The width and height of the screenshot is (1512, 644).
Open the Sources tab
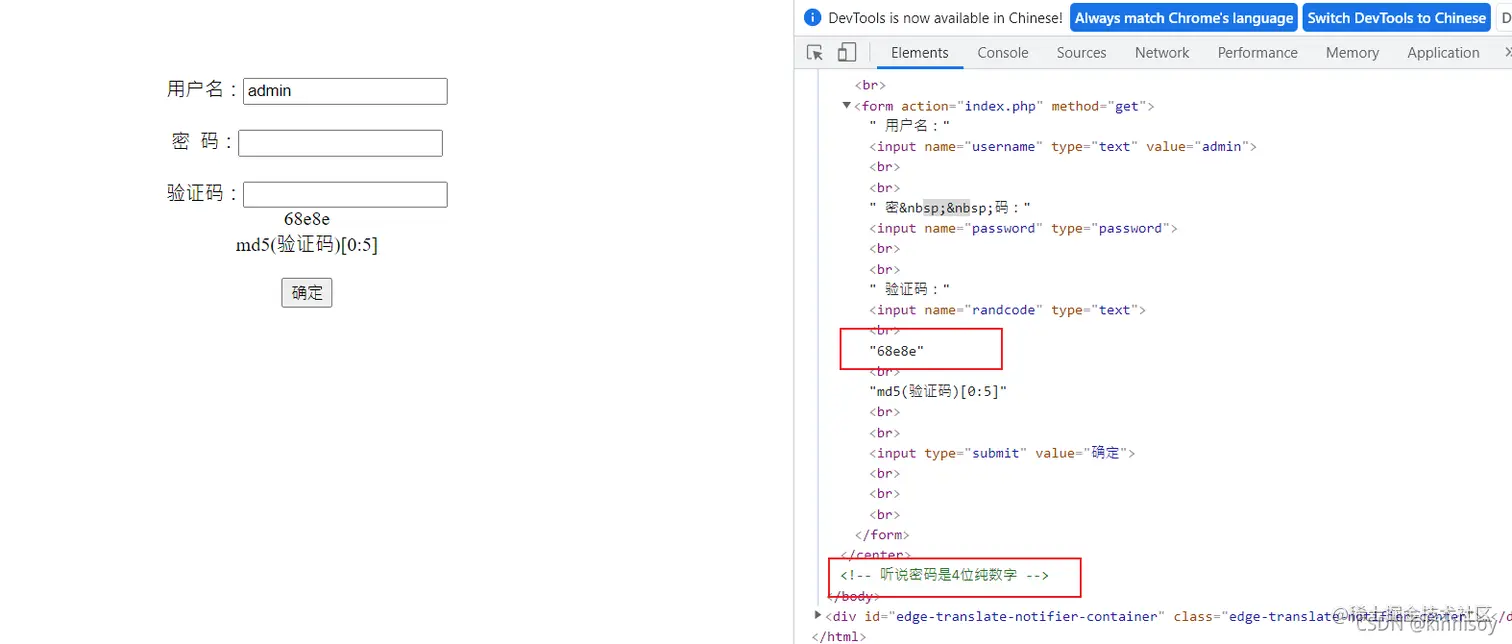coord(1081,53)
